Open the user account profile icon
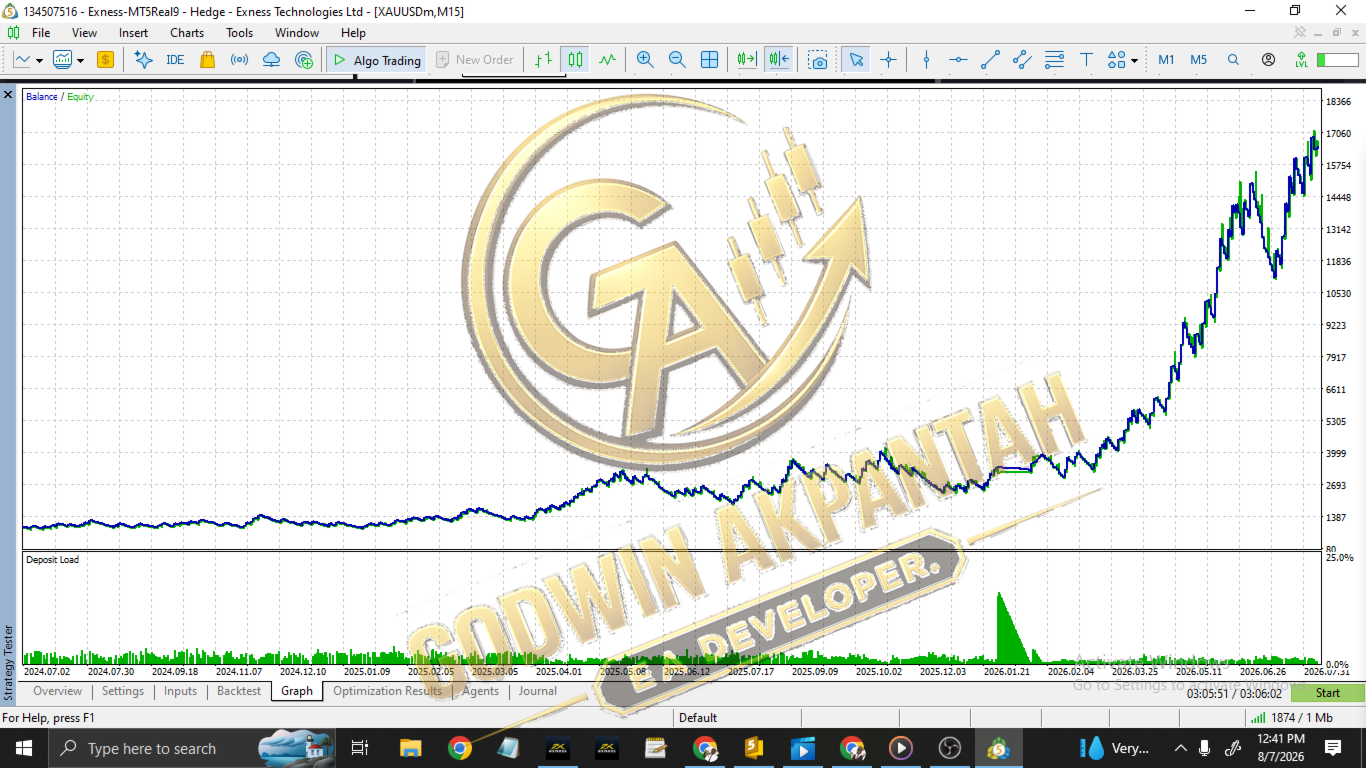The height and width of the screenshot is (768, 1366). 1268,60
